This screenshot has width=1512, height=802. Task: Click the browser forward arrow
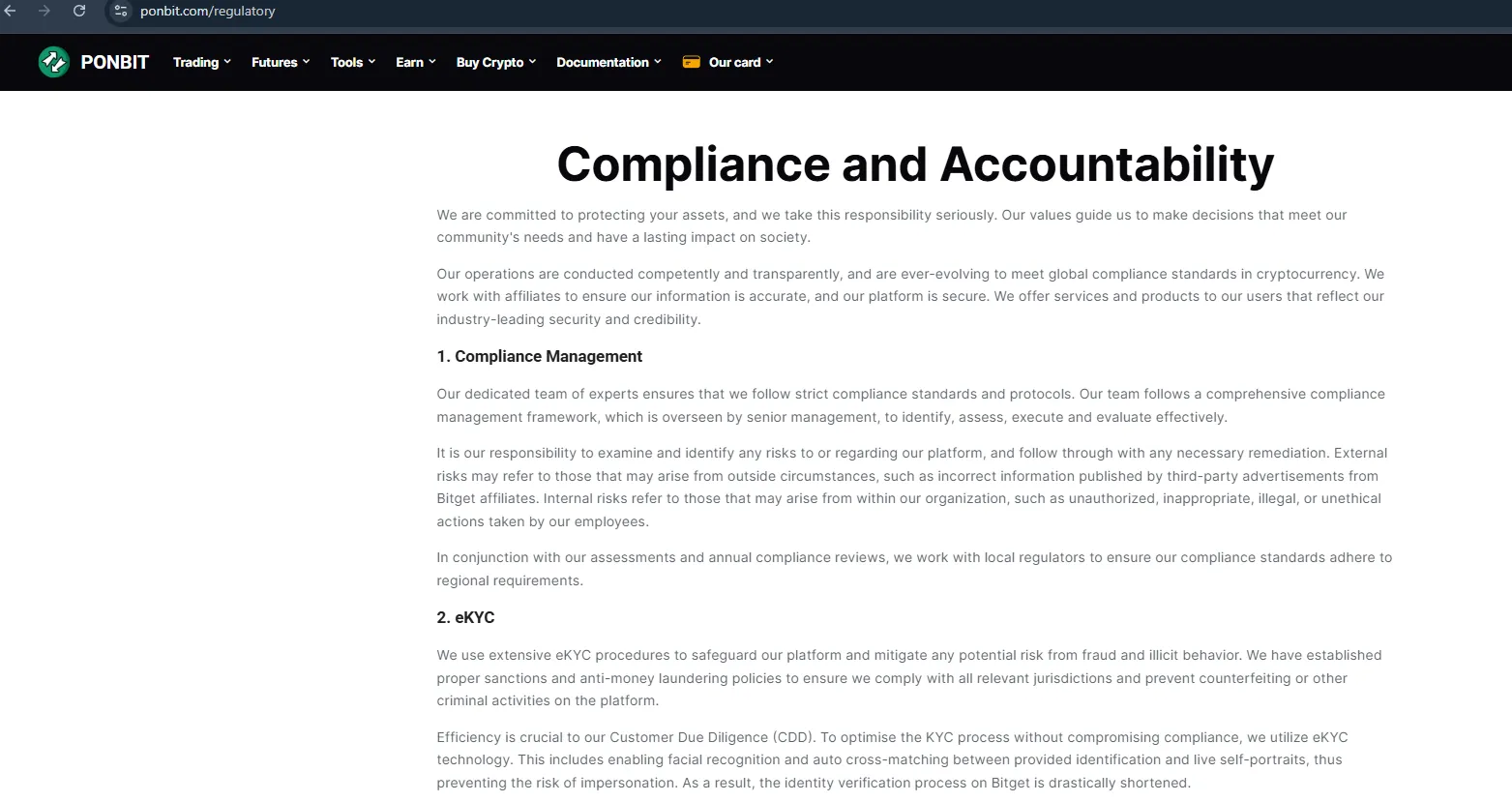click(44, 11)
